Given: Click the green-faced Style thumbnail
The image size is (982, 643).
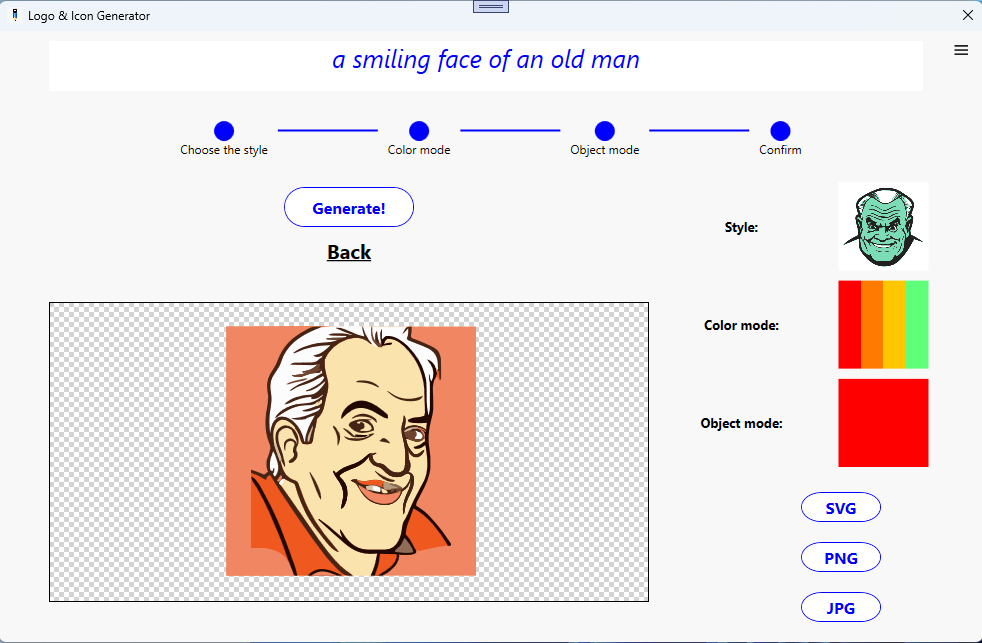Looking at the screenshot, I should point(883,226).
